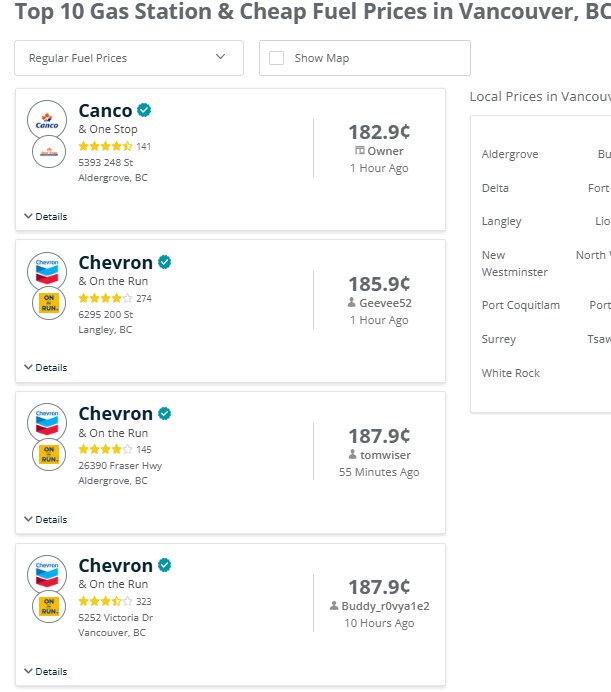Click the Chevron name at 26390 Fraser Hwy

pyautogui.click(x=115, y=414)
